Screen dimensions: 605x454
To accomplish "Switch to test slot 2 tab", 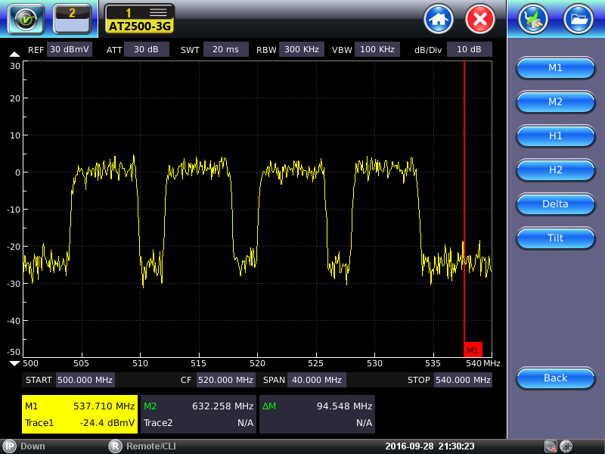I will click(x=74, y=18).
